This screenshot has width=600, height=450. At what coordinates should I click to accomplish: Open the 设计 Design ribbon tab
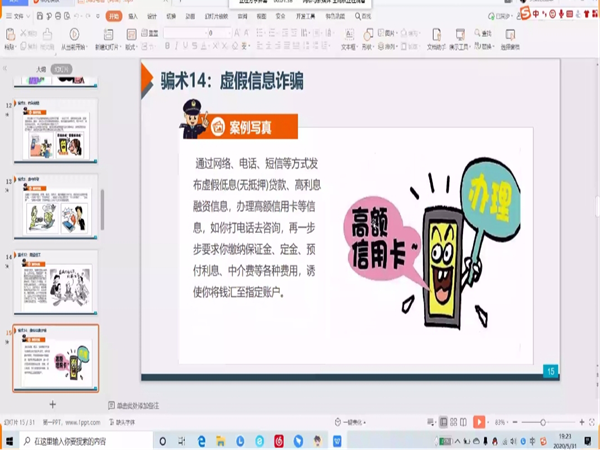[x=151, y=17]
